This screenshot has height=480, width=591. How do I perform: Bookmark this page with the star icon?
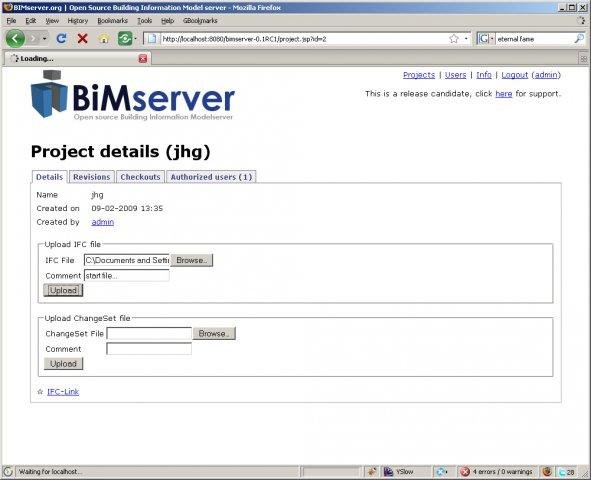pyautogui.click(x=454, y=38)
